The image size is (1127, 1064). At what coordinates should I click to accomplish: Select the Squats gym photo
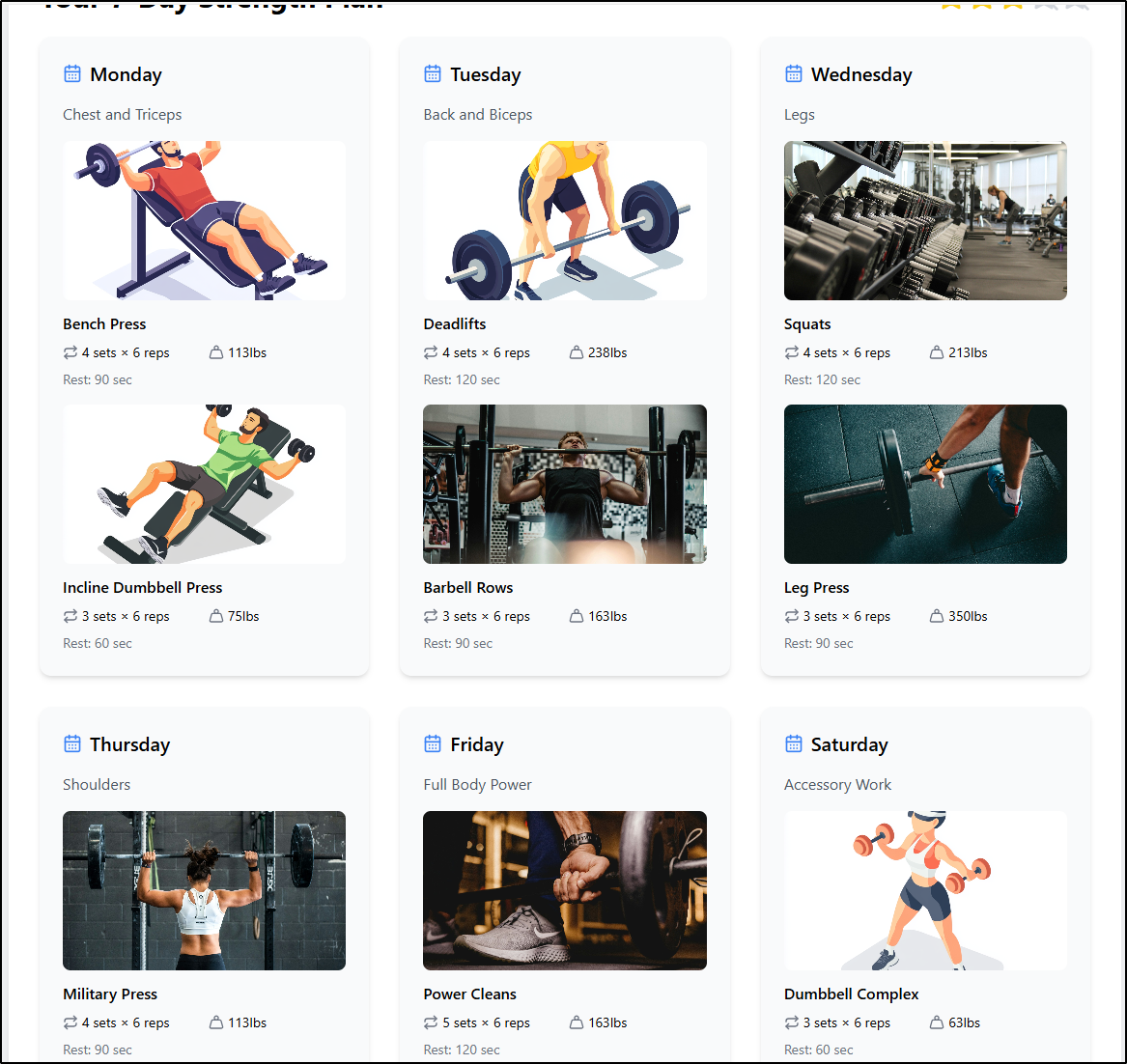pyautogui.click(x=925, y=220)
